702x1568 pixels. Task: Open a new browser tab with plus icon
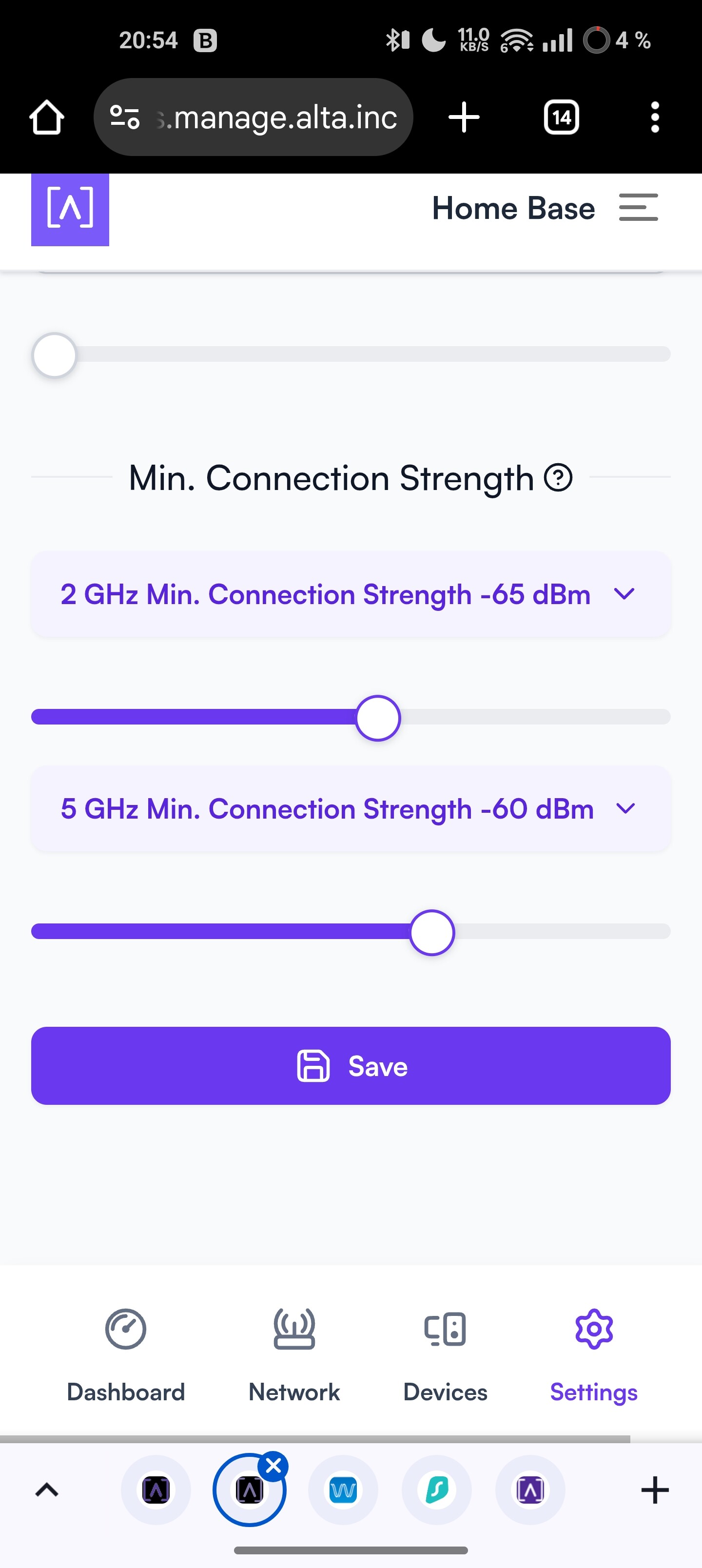pyautogui.click(x=464, y=117)
